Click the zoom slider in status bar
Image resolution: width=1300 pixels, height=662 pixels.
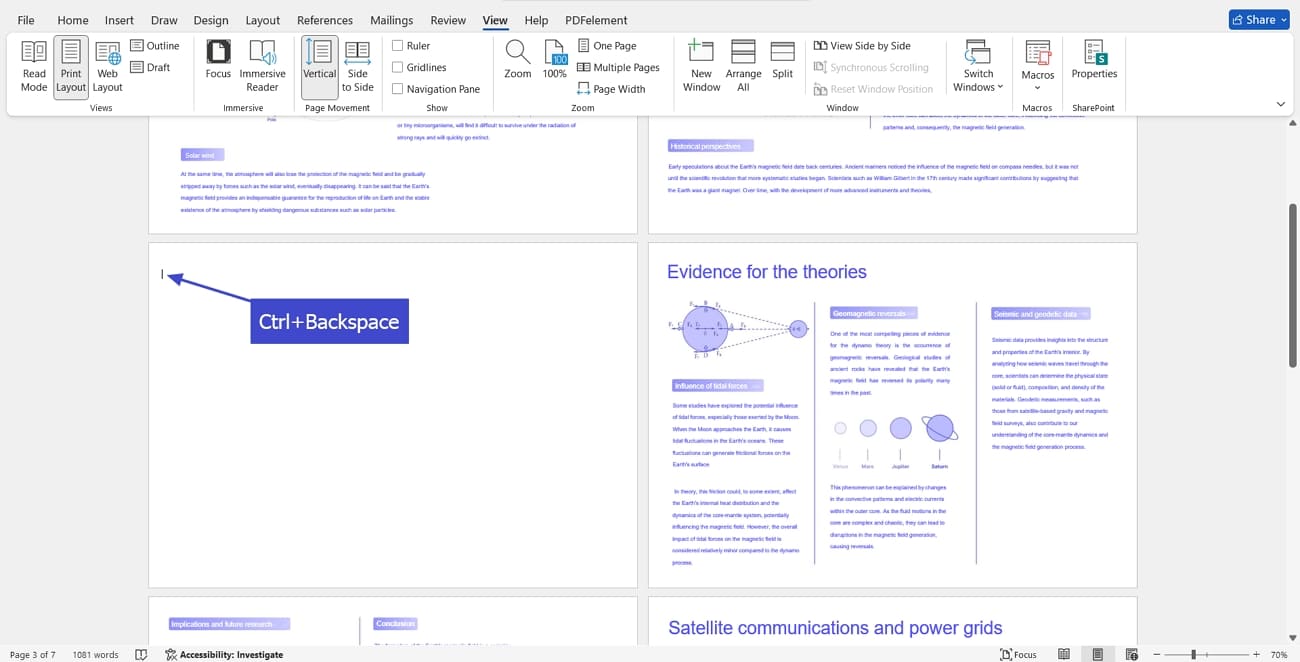[x=1205, y=654]
